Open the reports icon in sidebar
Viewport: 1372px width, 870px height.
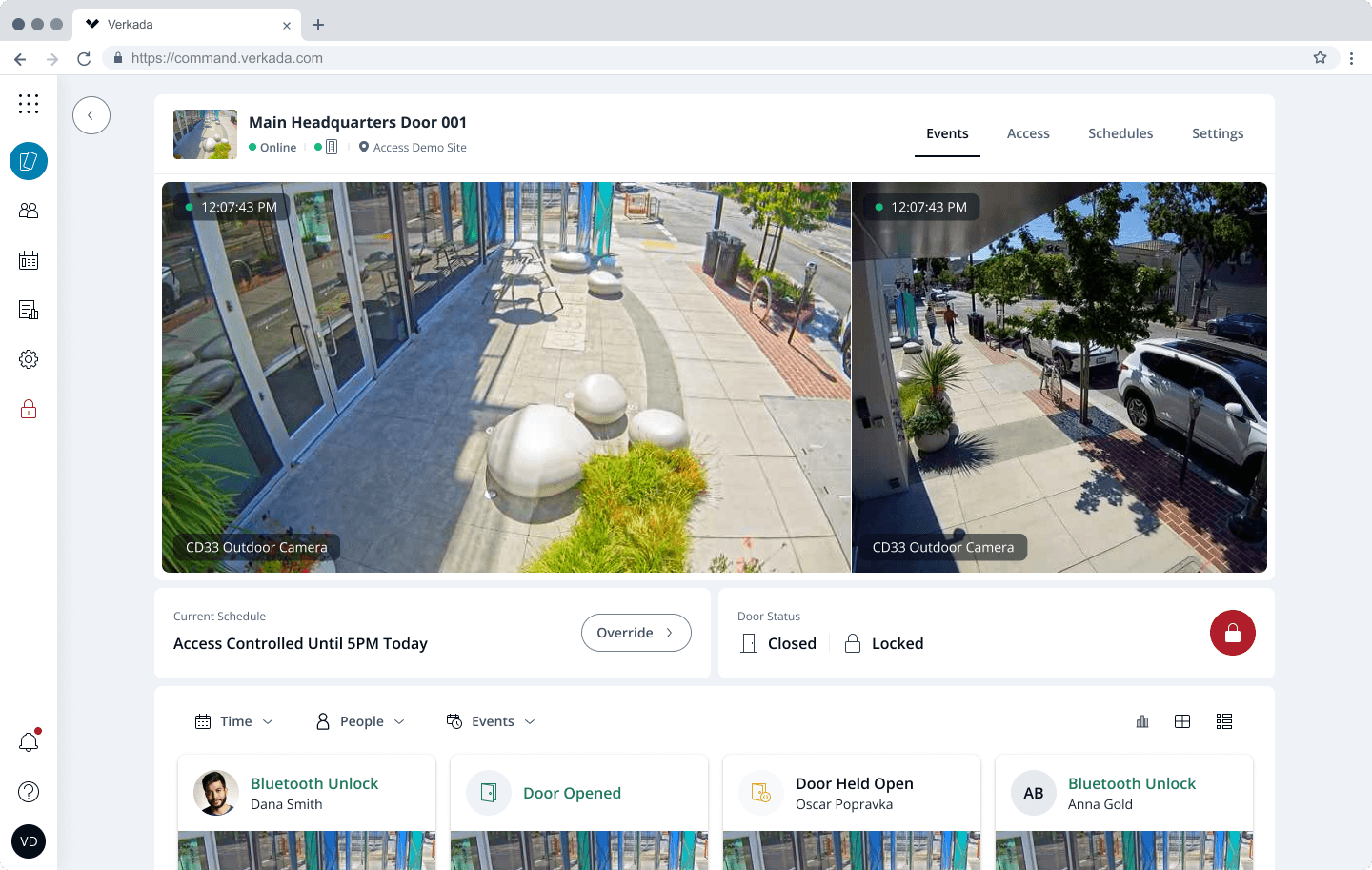[29, 310]
